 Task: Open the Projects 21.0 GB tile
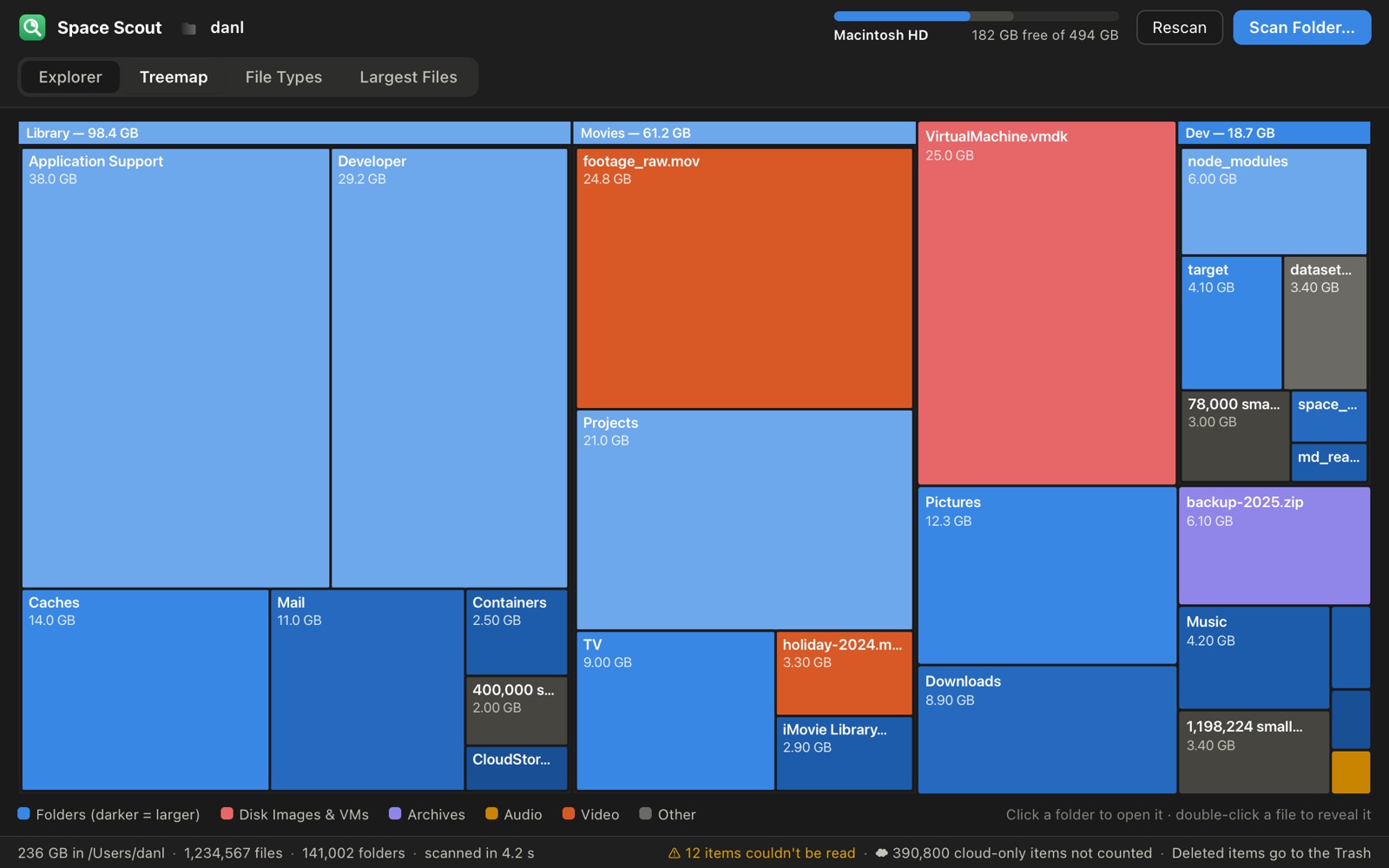click(x=744, y=520)
